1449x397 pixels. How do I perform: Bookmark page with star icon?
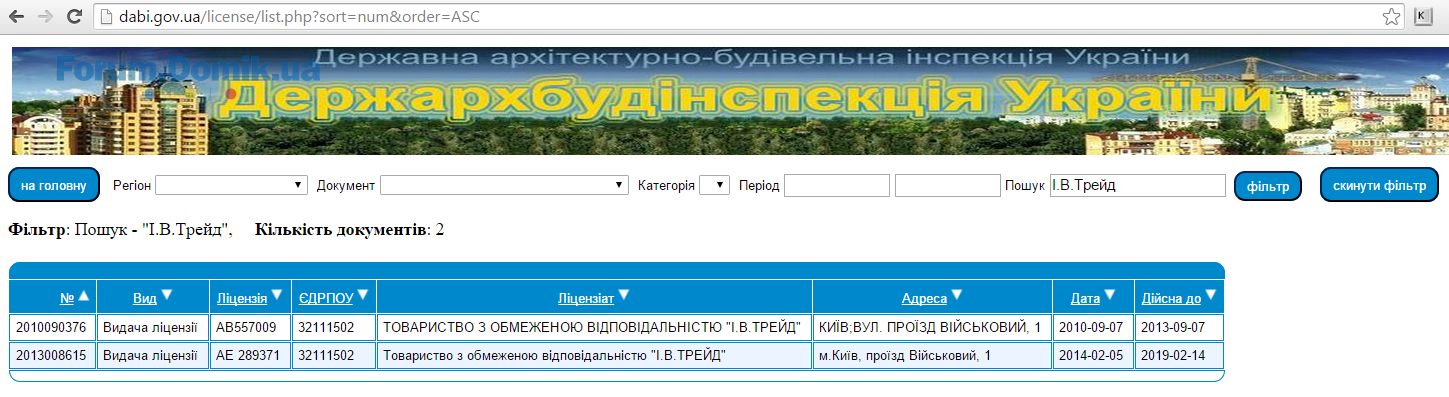1391,16
